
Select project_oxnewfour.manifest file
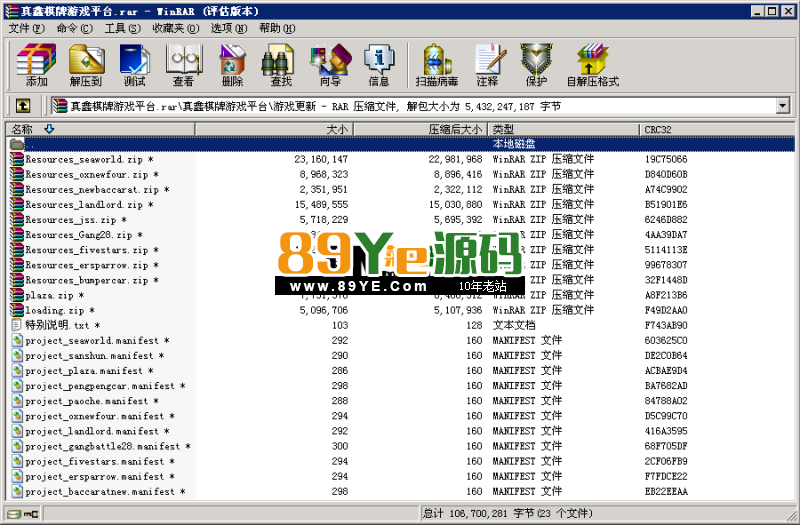click(100, 416)
